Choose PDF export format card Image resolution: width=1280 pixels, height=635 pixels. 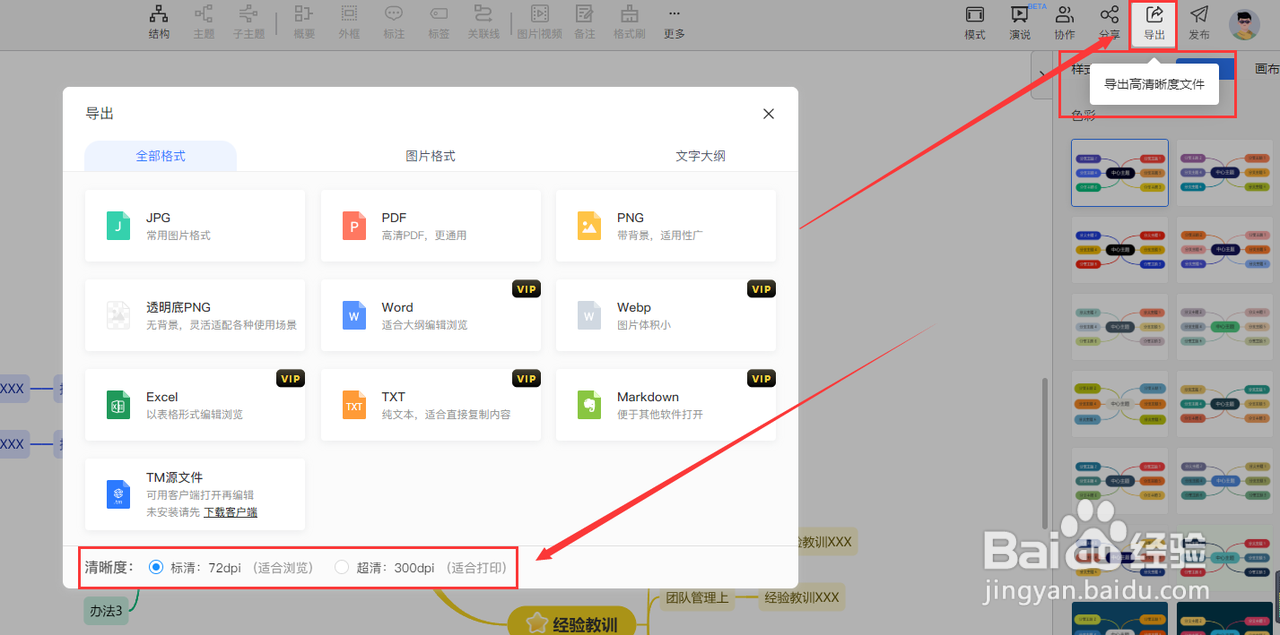431,226
